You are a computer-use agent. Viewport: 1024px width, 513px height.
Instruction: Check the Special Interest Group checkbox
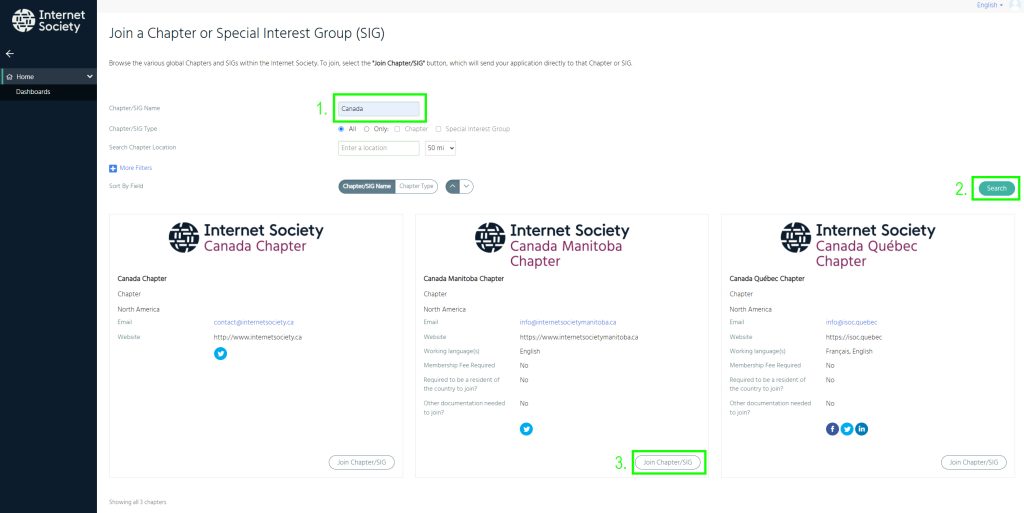click(438, 129)
